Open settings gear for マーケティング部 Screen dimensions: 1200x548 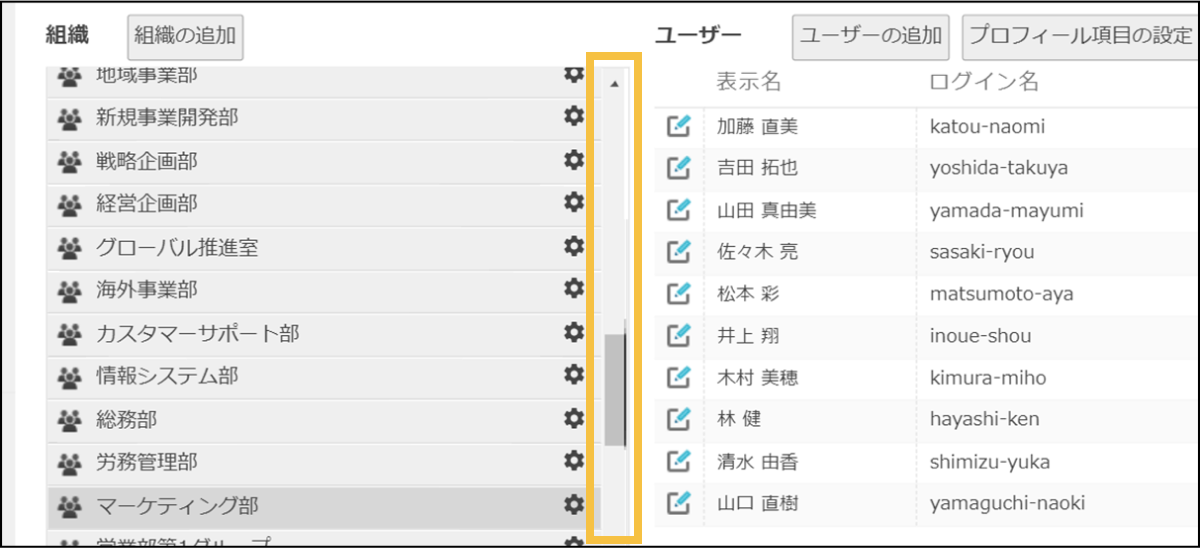pyautogui.click(x=574, y=503)
